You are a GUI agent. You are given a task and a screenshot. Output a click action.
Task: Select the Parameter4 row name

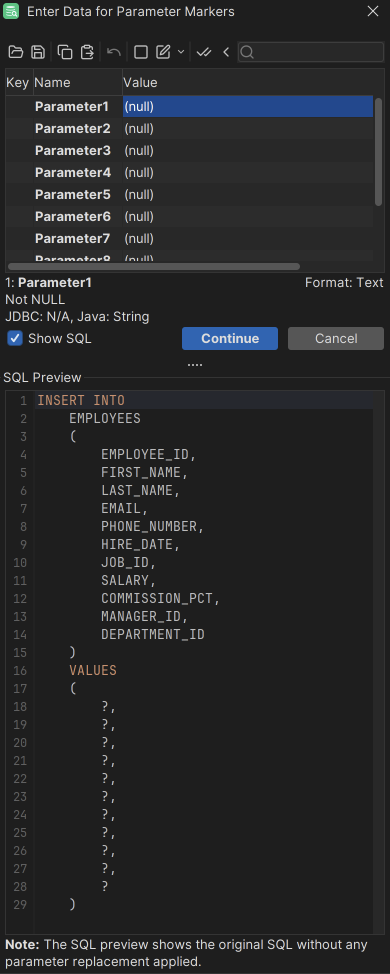(x=73, y=172)
